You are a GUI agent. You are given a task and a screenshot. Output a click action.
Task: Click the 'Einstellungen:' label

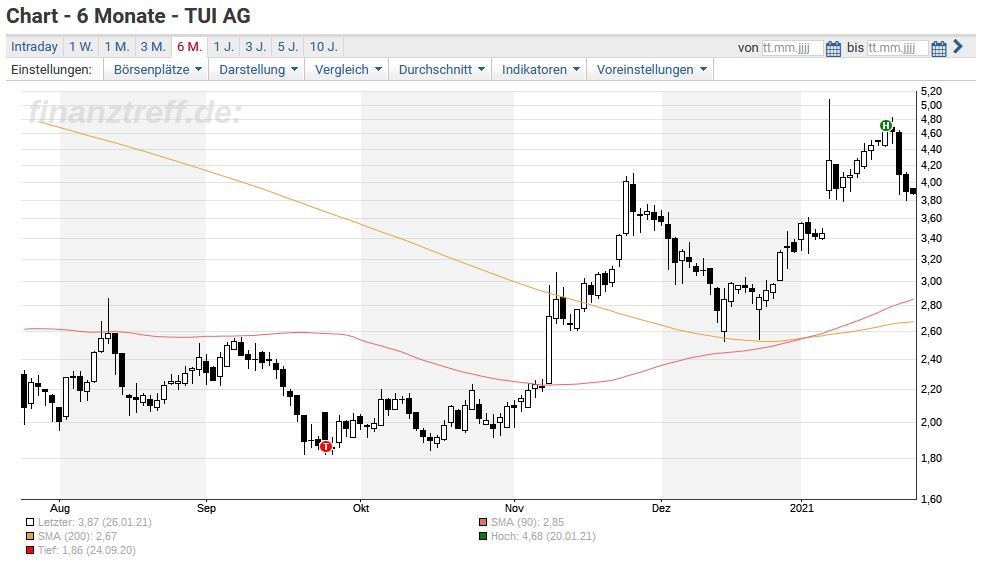click(52, 70)
